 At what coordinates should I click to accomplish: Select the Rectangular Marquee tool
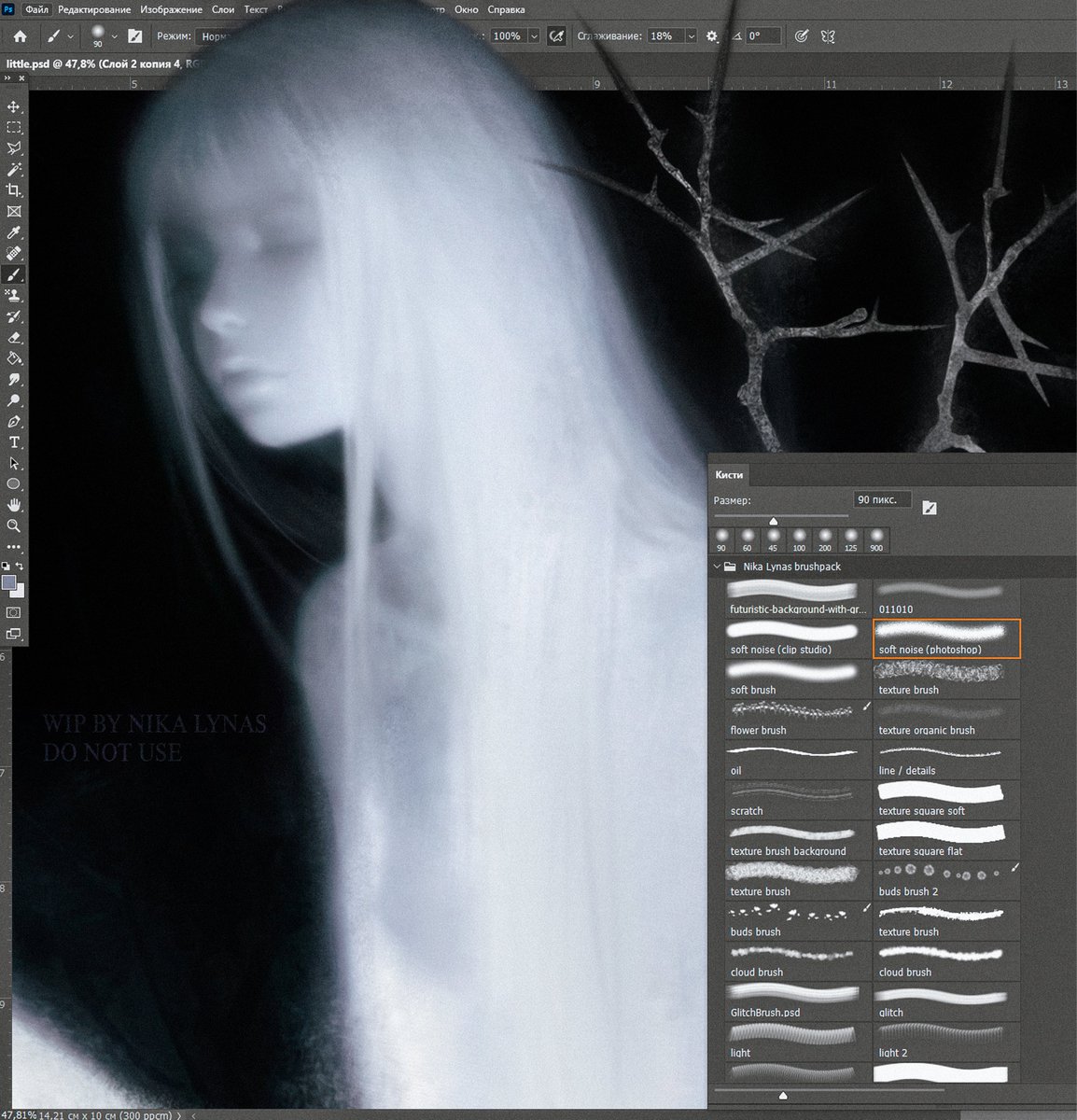coord(14,128)
